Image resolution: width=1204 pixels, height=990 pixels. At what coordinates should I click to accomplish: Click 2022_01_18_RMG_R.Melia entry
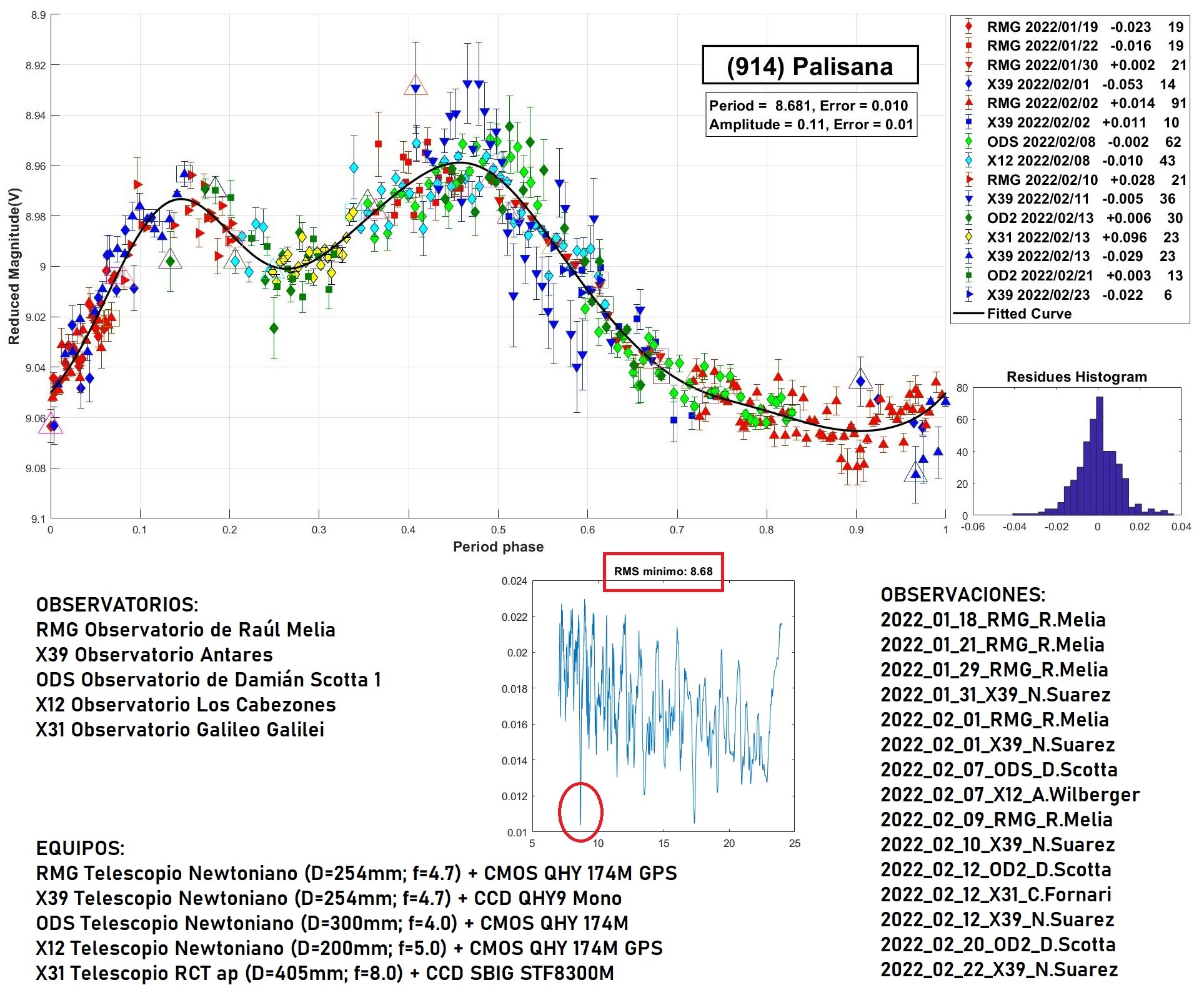993,620
